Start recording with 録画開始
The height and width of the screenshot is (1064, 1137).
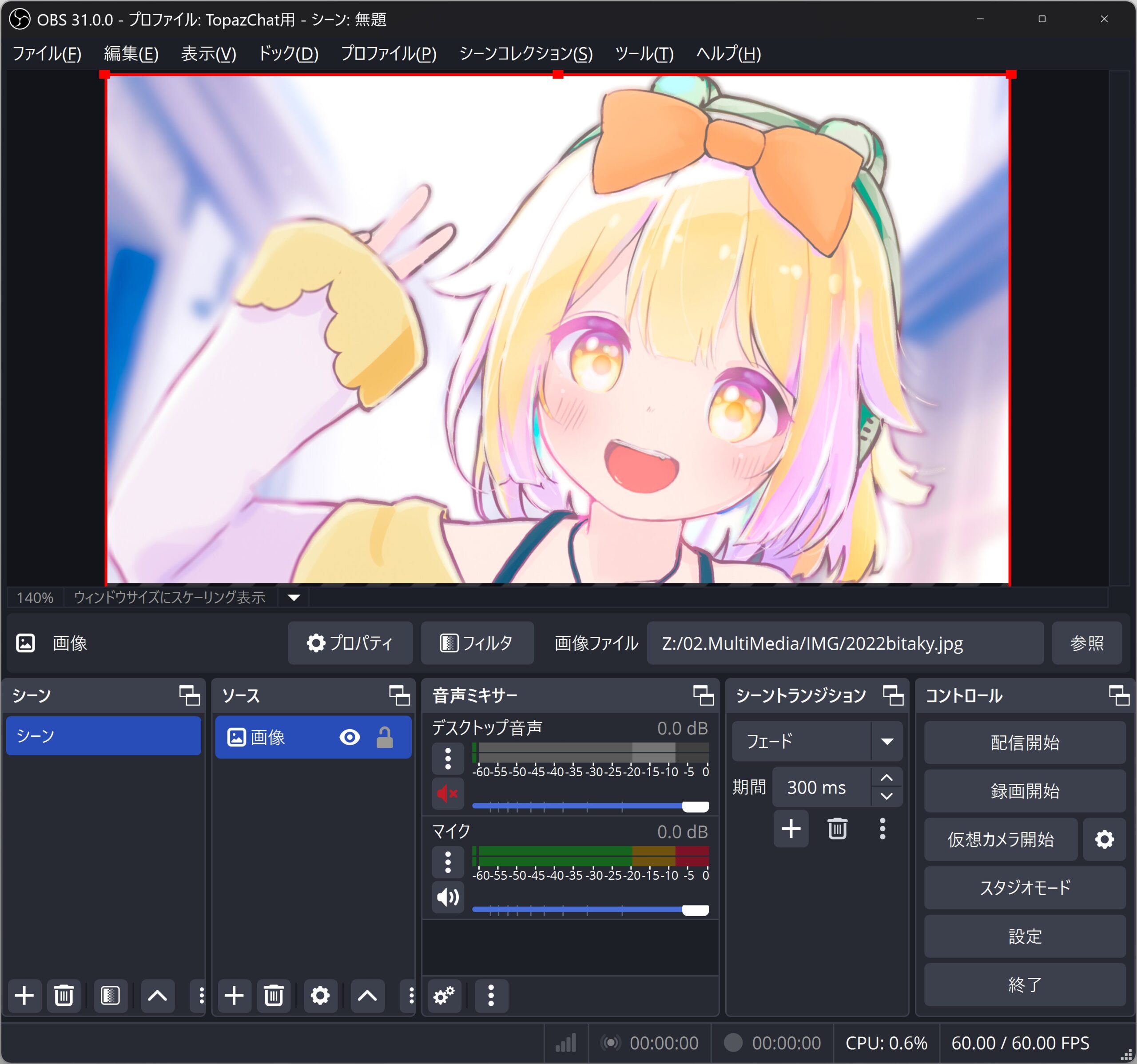tap(1025, 791)
